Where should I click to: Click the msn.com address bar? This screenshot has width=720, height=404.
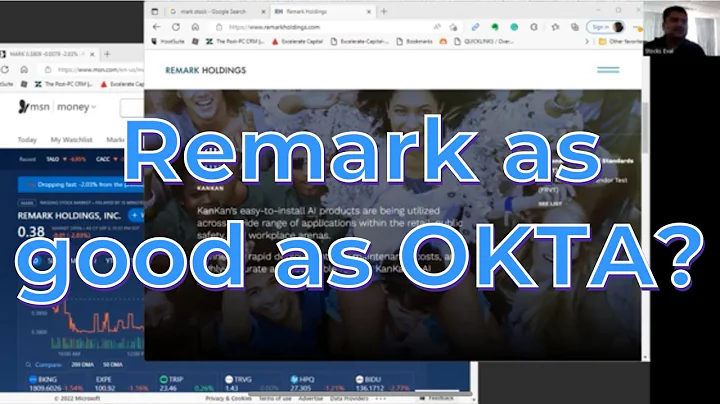point(94,69)
